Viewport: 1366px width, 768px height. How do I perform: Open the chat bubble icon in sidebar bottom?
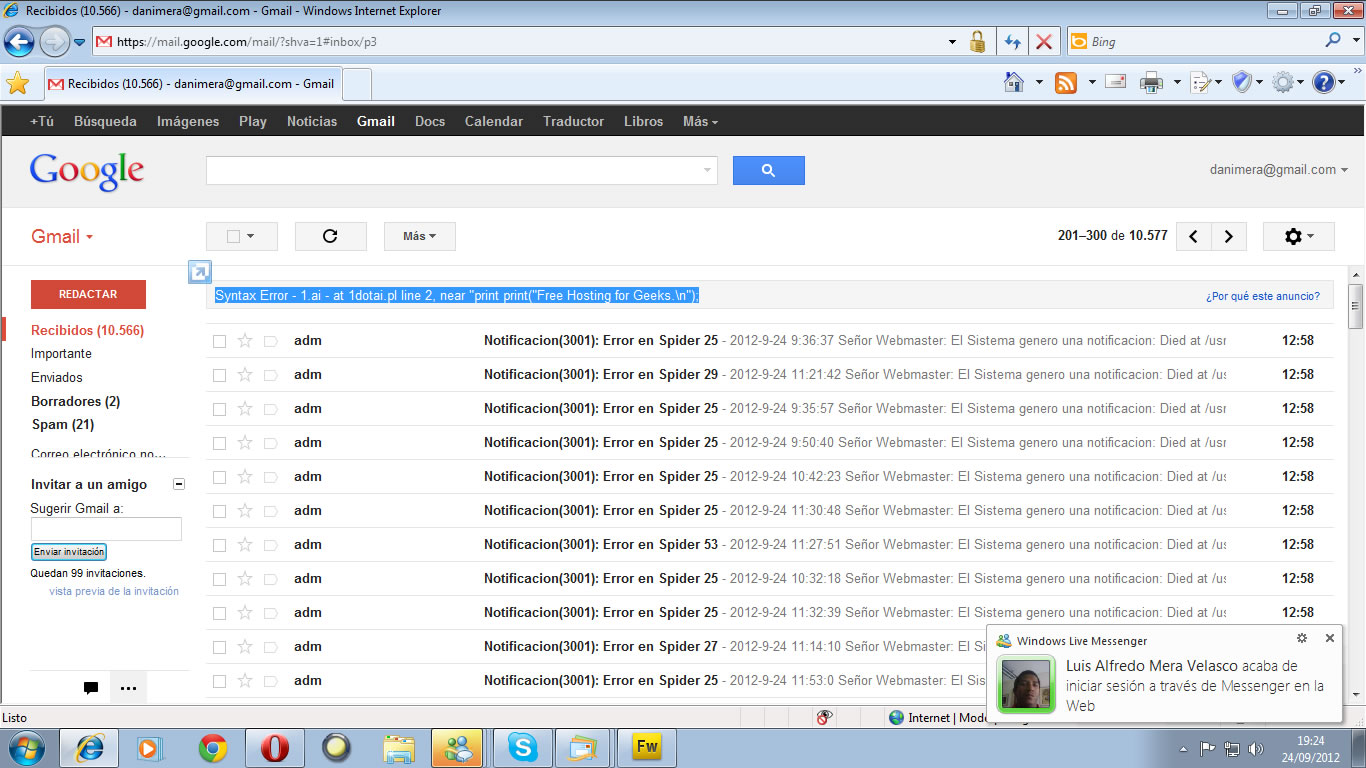click(91, 688)
